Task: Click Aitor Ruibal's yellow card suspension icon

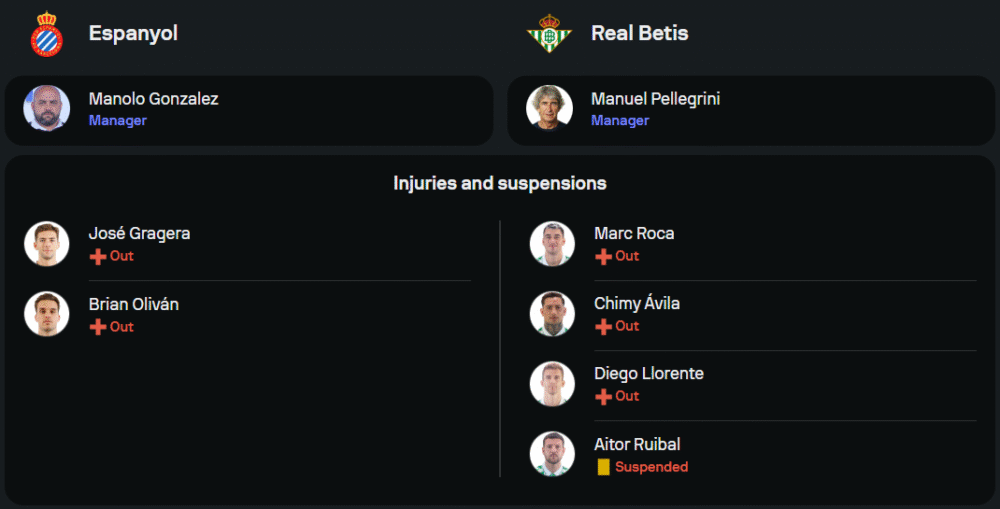Action: pos(603,467)
